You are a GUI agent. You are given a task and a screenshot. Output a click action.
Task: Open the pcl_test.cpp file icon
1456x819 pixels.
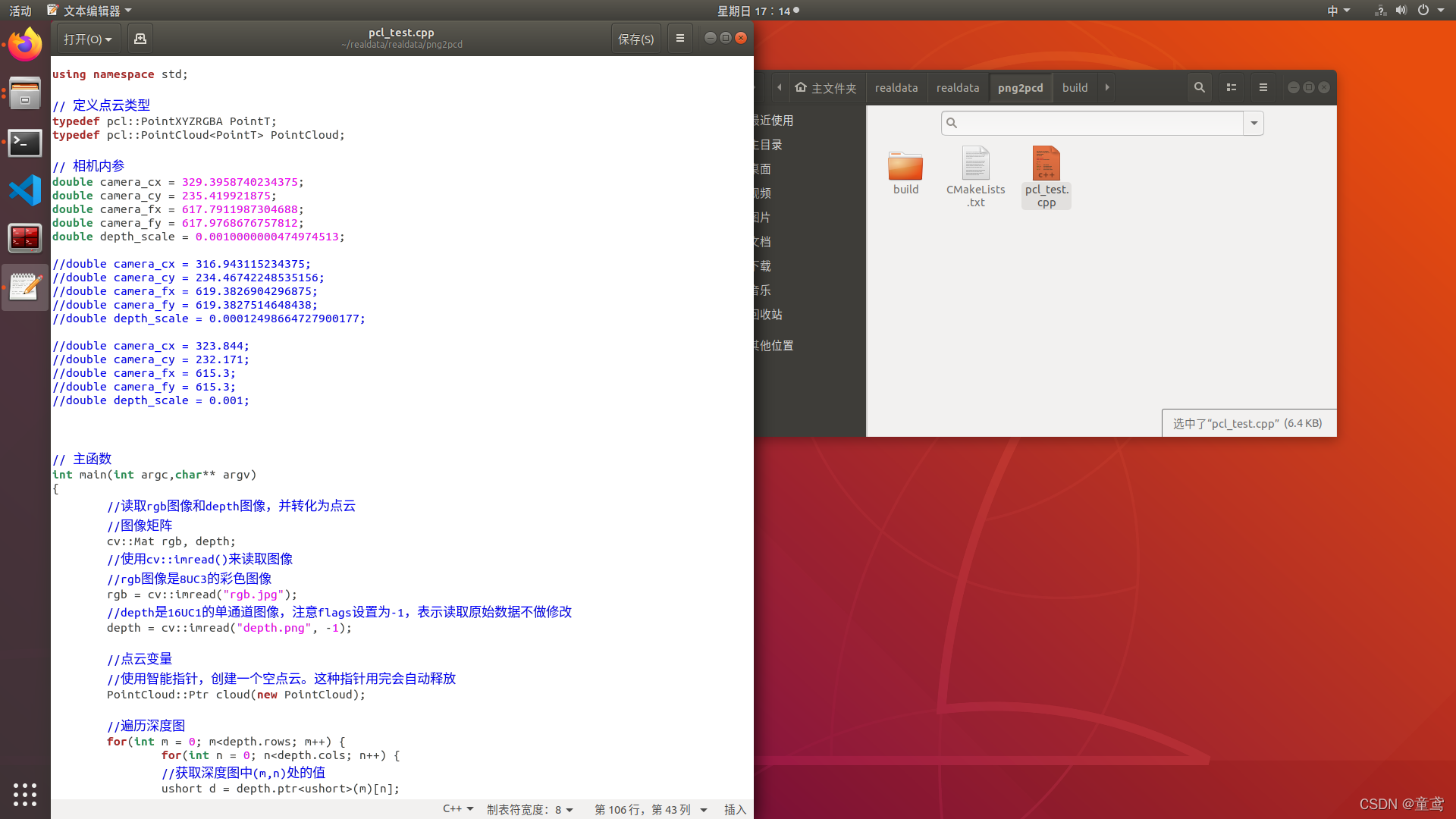point(1046,164)
